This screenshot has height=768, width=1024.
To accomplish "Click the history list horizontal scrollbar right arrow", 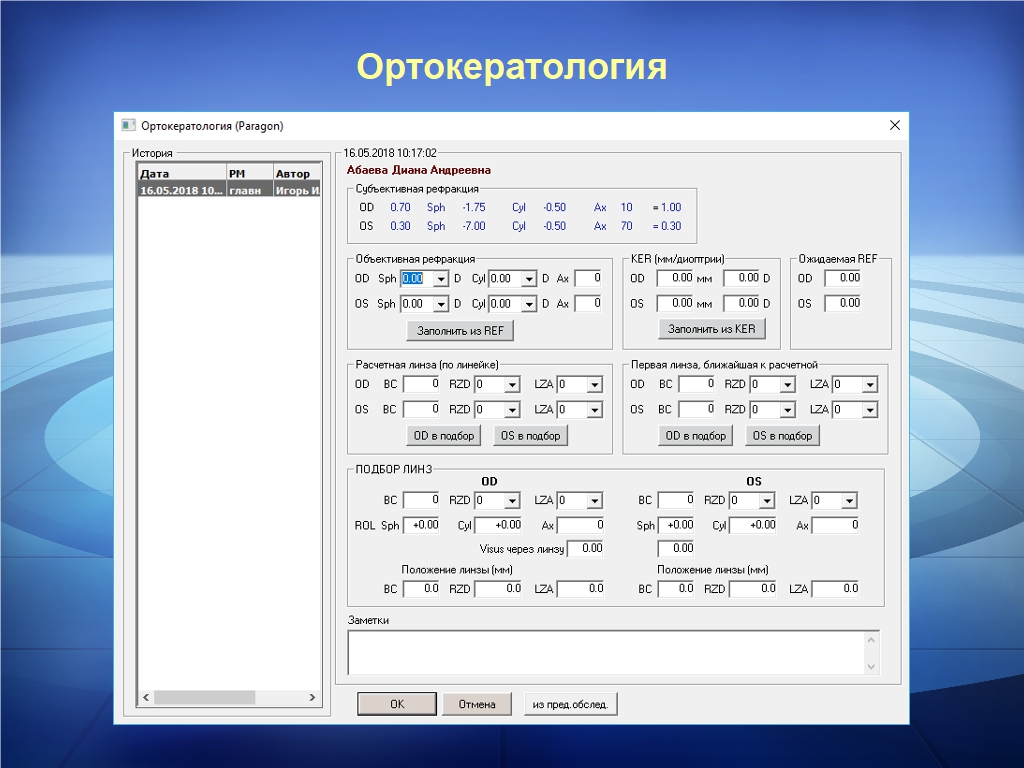I will 312,697.
